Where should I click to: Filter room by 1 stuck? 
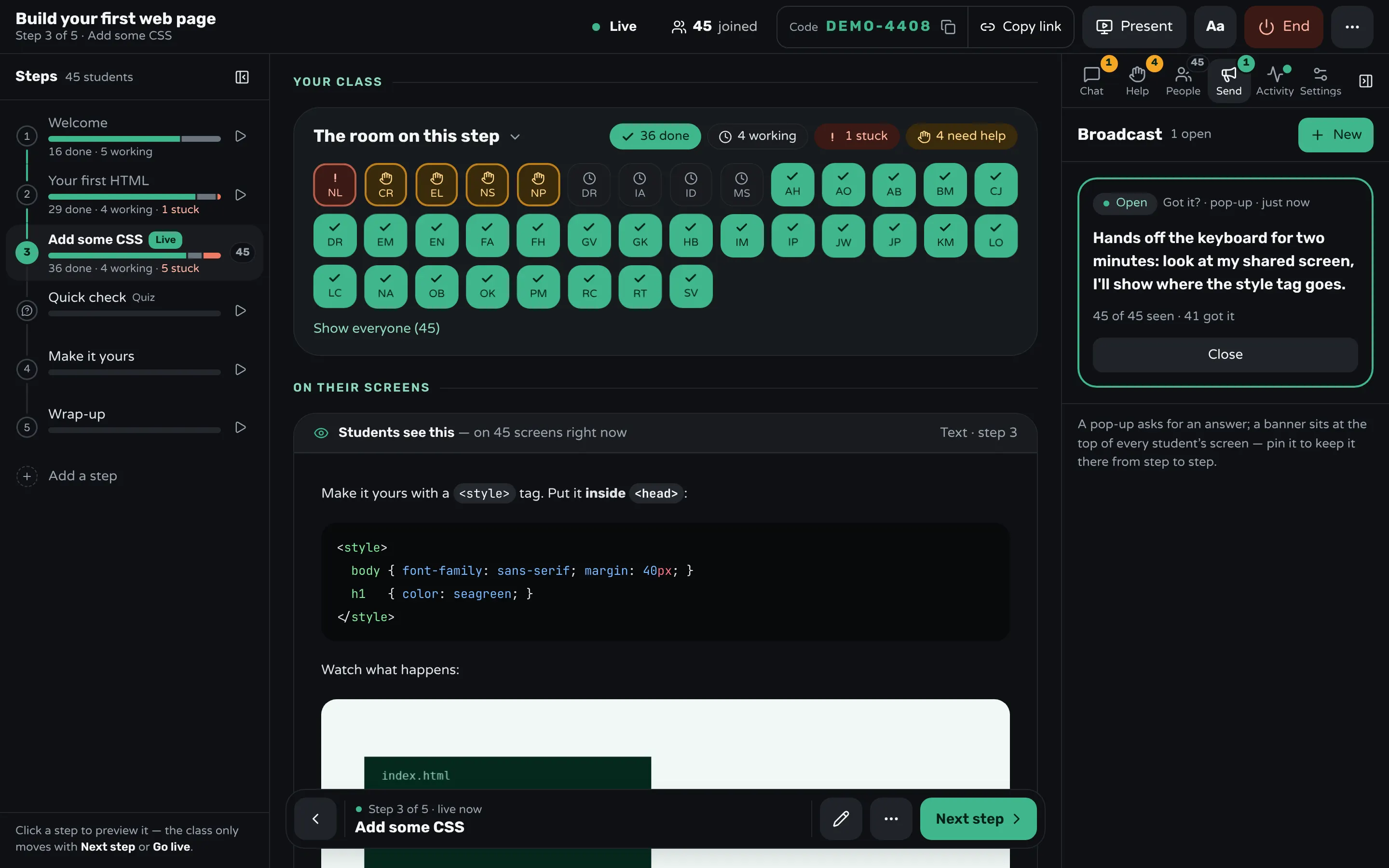click(x=857, y=136)
